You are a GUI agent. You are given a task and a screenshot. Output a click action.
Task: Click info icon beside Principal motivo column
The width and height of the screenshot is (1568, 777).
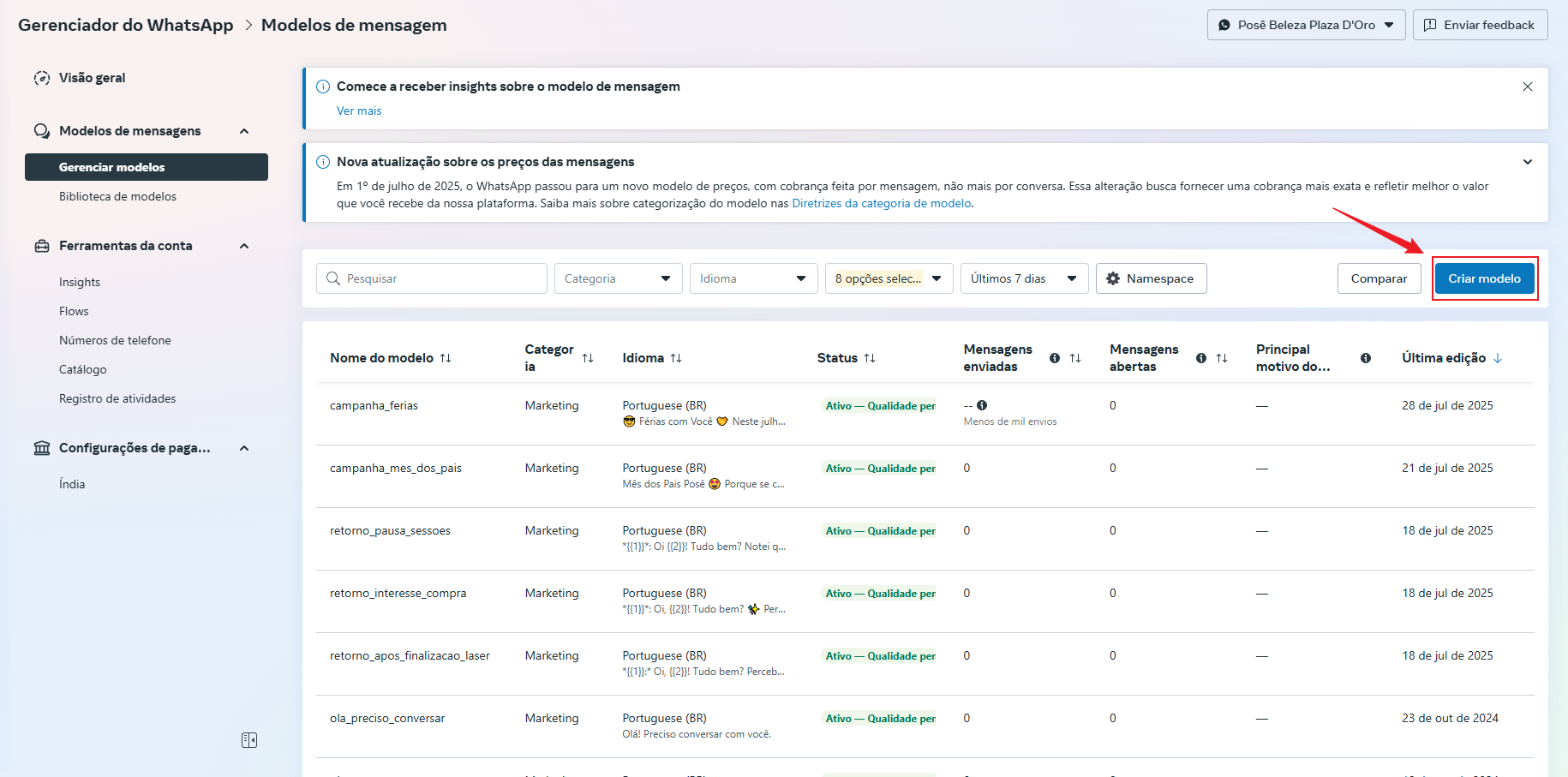(x=1366, y=358)
